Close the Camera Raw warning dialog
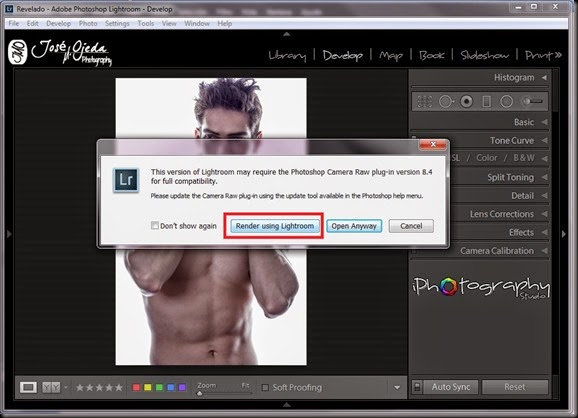The image size is (578, 418). (x=433, y=144)
